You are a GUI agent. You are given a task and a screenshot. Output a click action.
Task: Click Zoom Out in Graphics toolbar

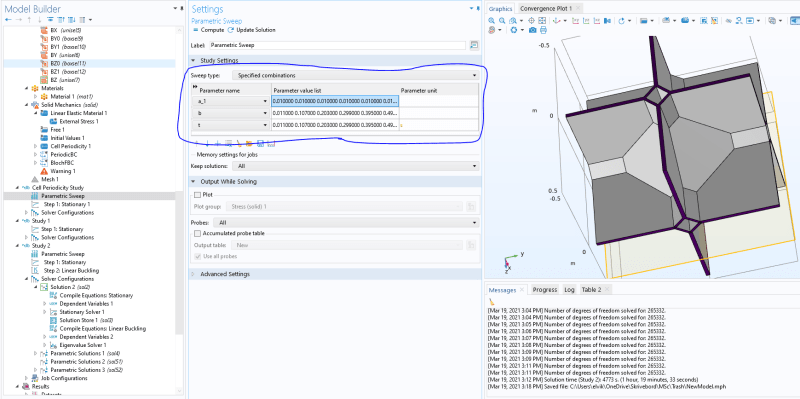[502, 20]
